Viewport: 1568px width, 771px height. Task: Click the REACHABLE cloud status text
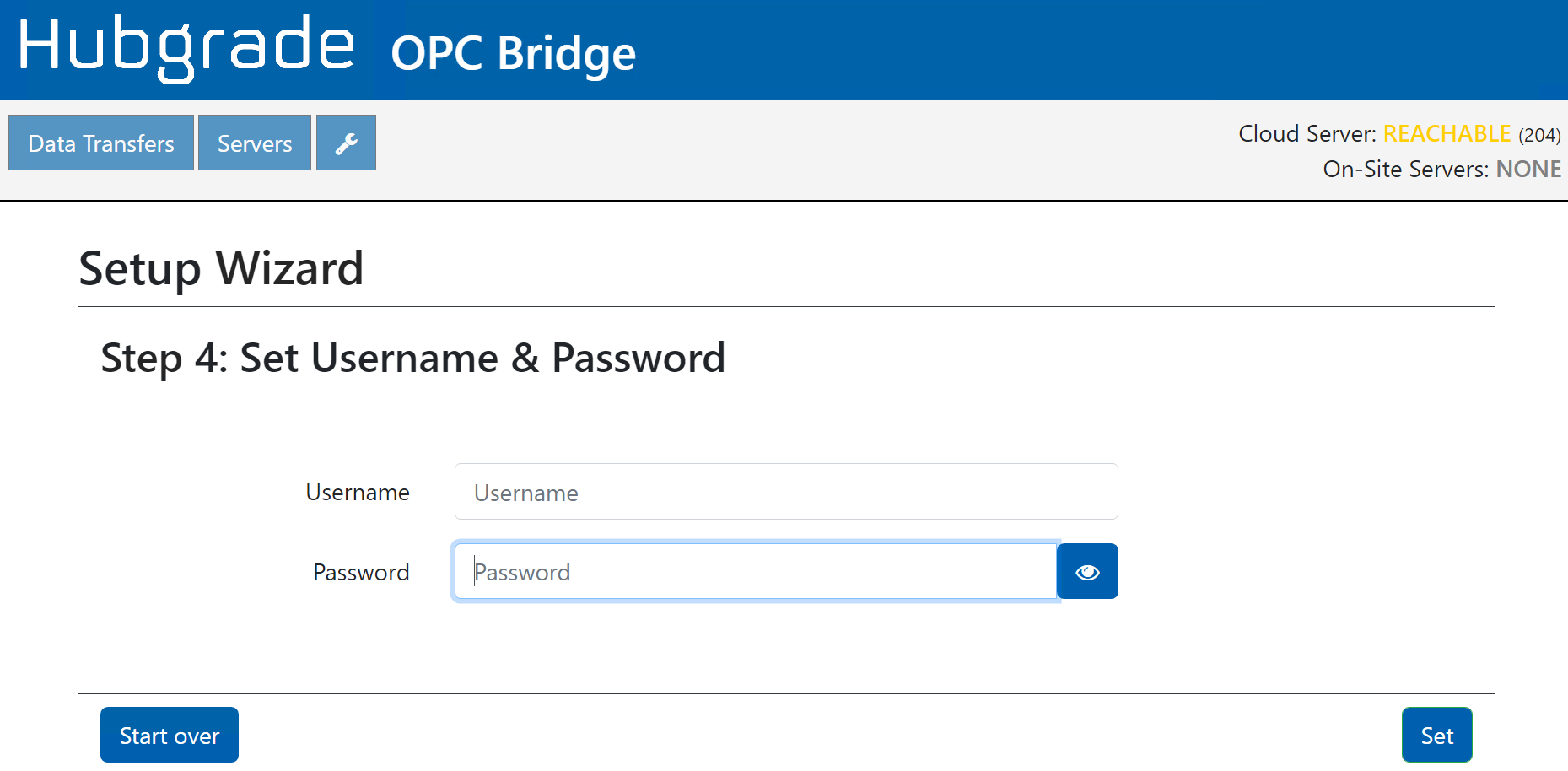coord(1447,134)
